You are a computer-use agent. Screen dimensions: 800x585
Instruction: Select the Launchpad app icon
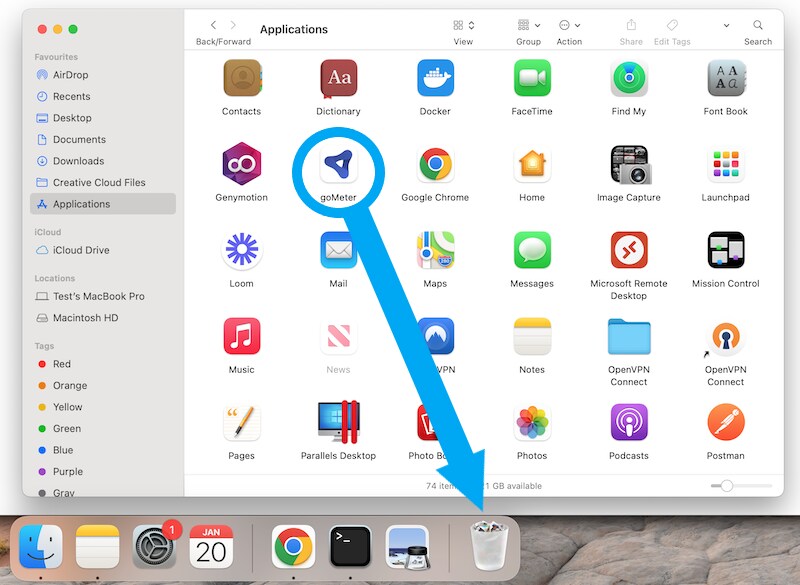[x=726, y=164]
